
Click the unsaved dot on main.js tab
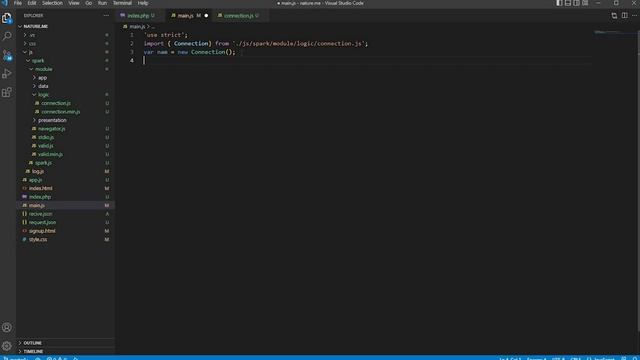(206, 16)
